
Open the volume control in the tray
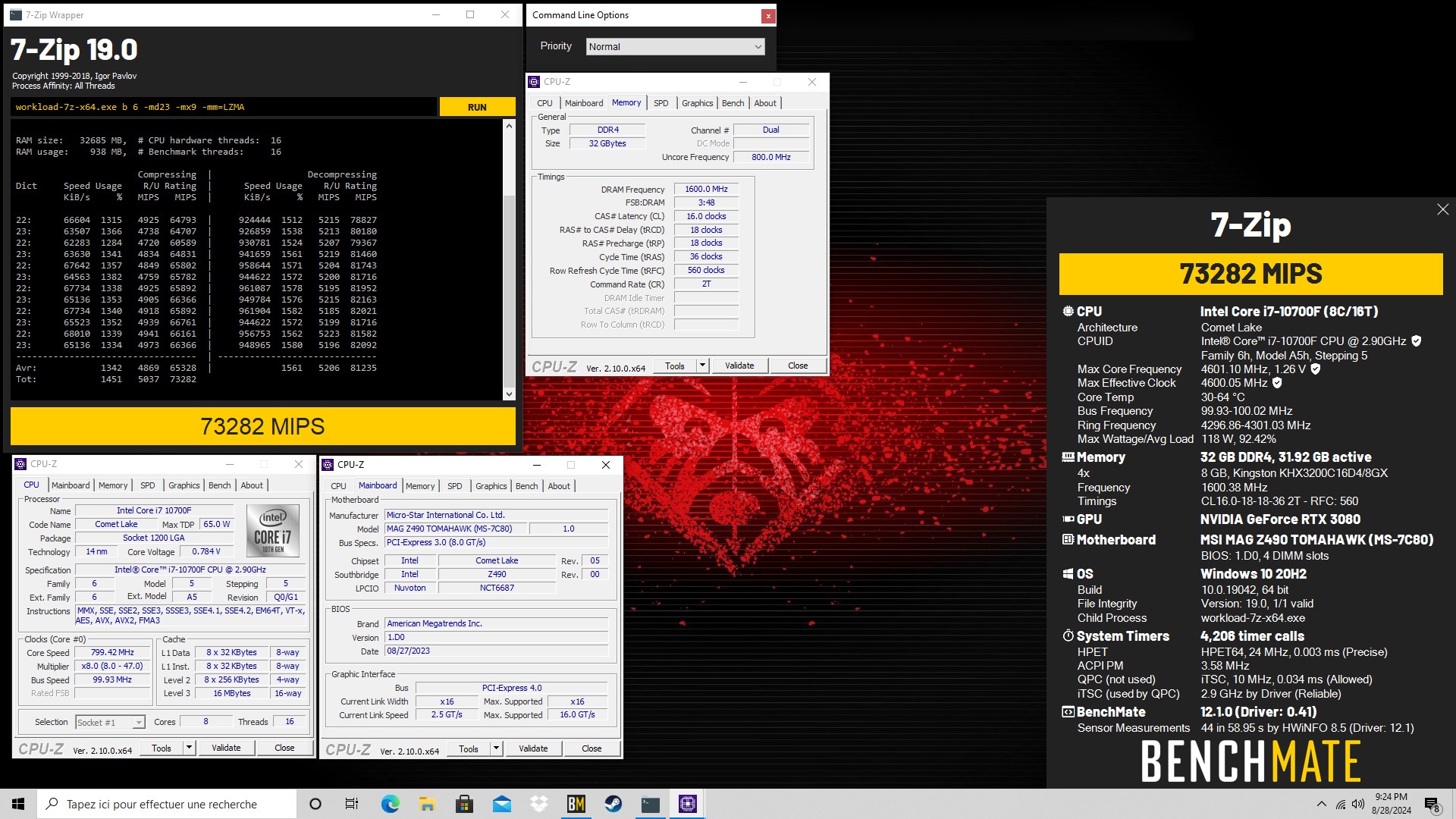tap(1357, 804)
